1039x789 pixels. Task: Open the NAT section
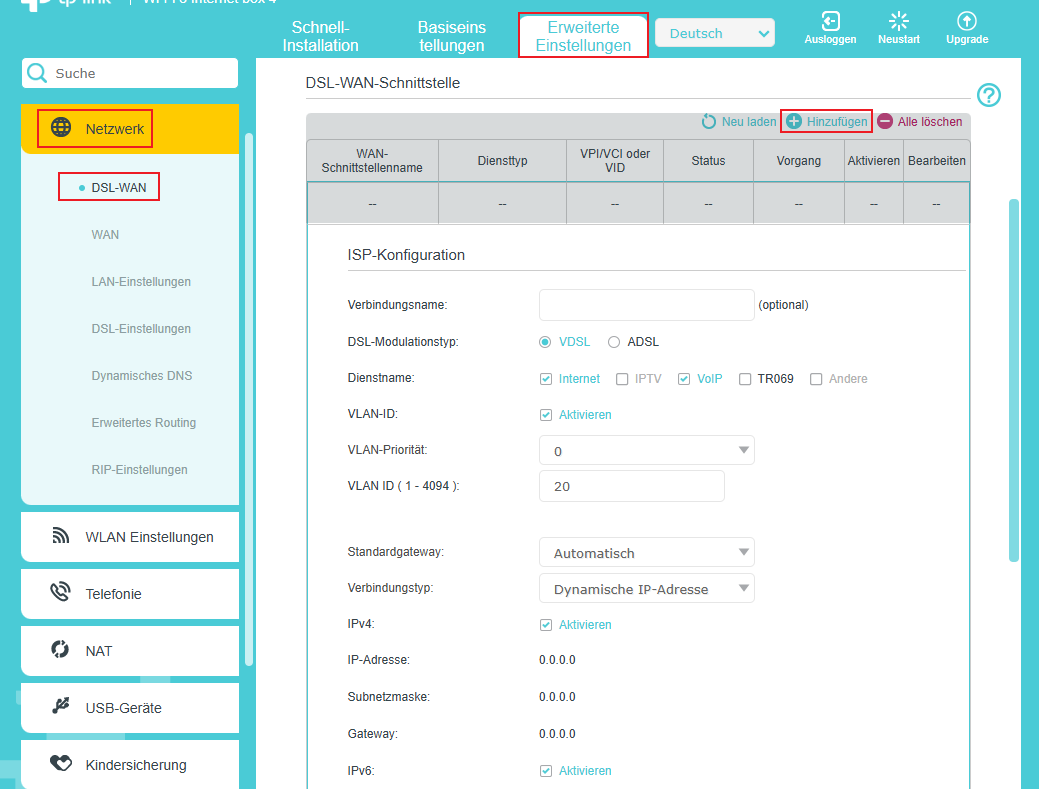[130, 651]
